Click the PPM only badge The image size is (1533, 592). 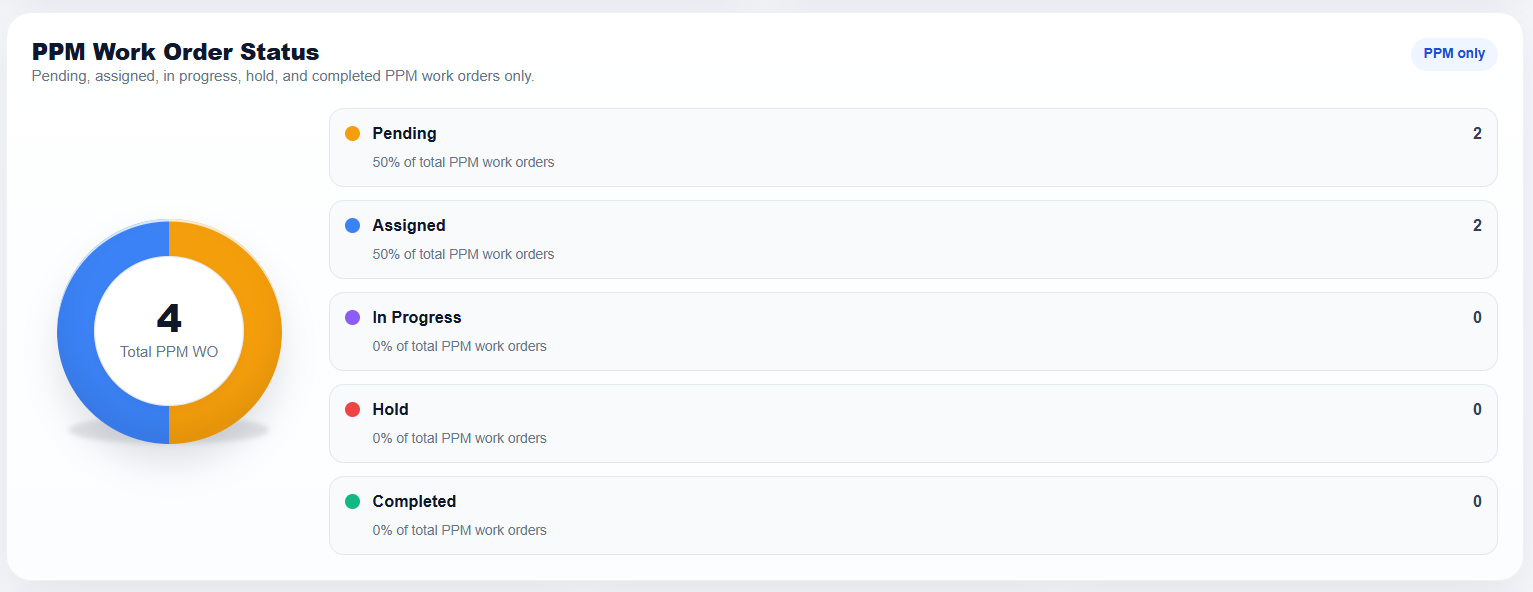pyautogui.click(x=1454, y=54)
